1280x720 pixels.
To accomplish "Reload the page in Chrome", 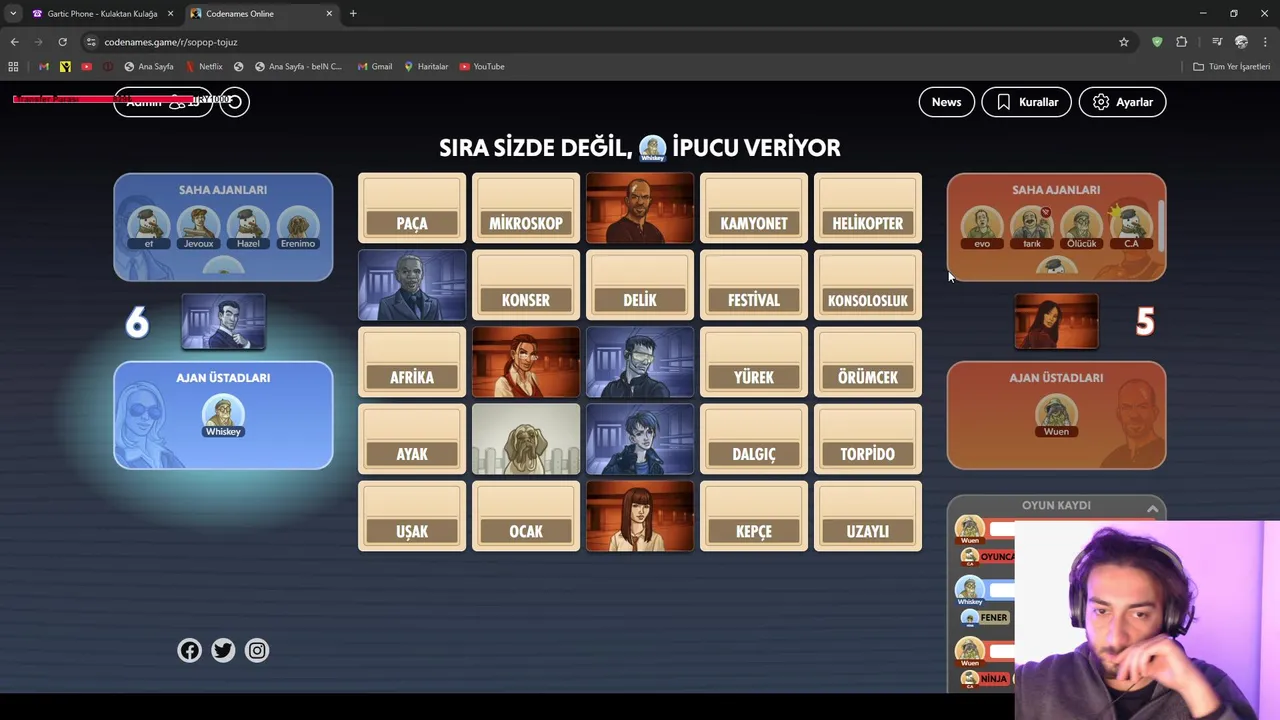I will [62, 42].
